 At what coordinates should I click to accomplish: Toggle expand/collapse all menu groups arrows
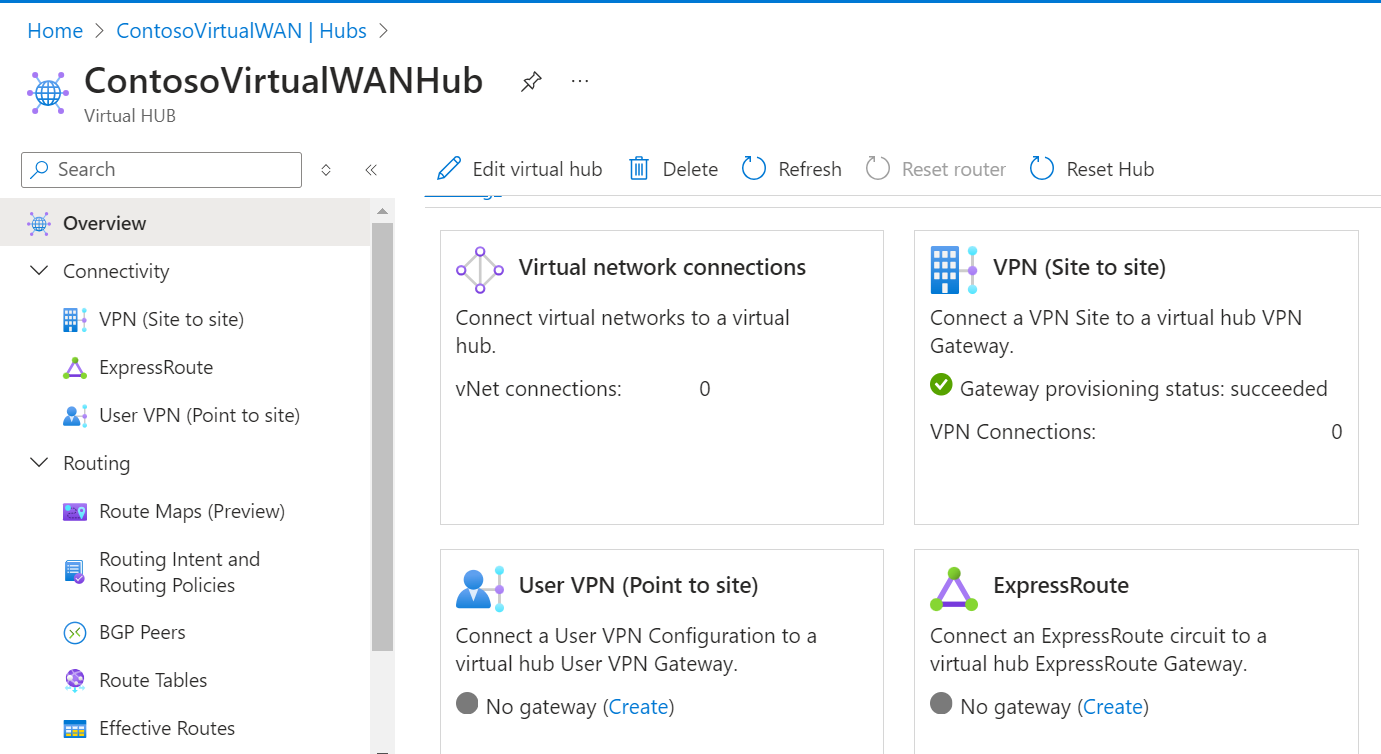326,170
